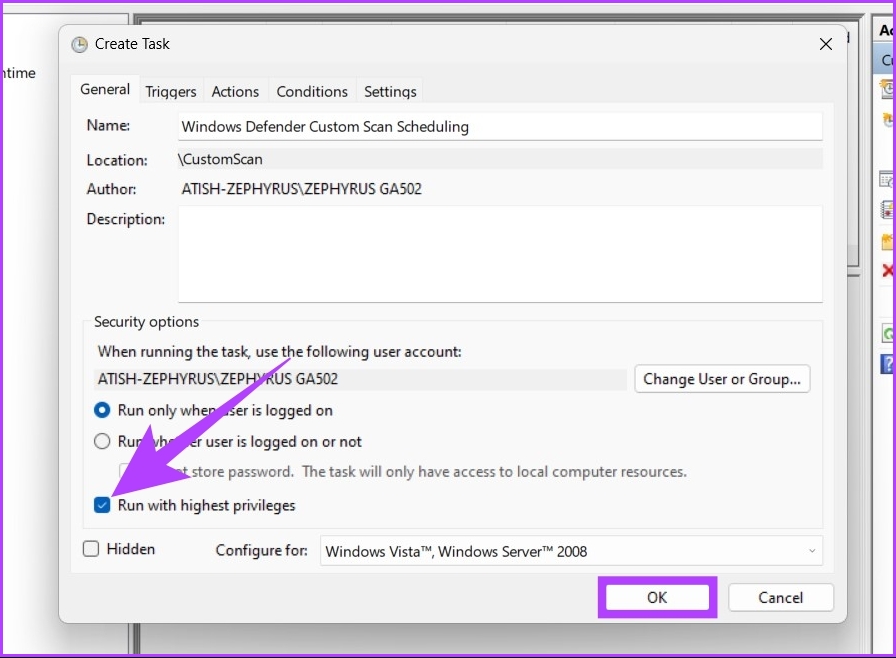Click inside the Description text area
The width and height of the screenshot is (896, 658).
(x=500, y=254)
